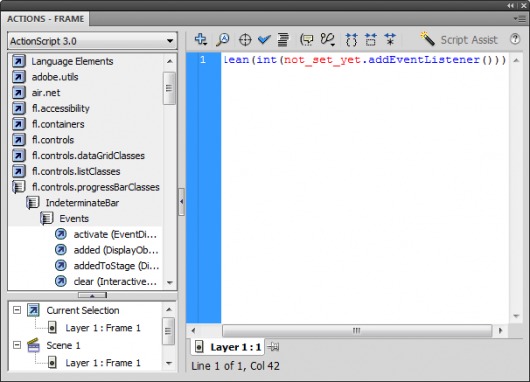Insert a target path with crosshair icon

coord(245,40)
